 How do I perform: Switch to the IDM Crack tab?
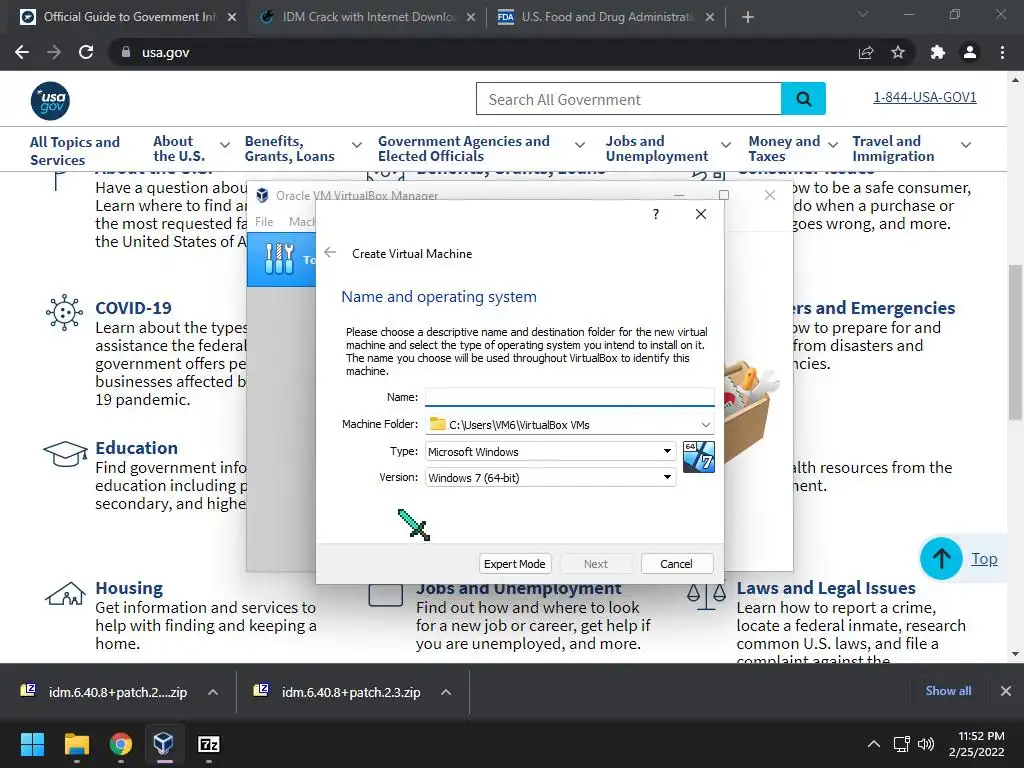click(x=369, y=17)
